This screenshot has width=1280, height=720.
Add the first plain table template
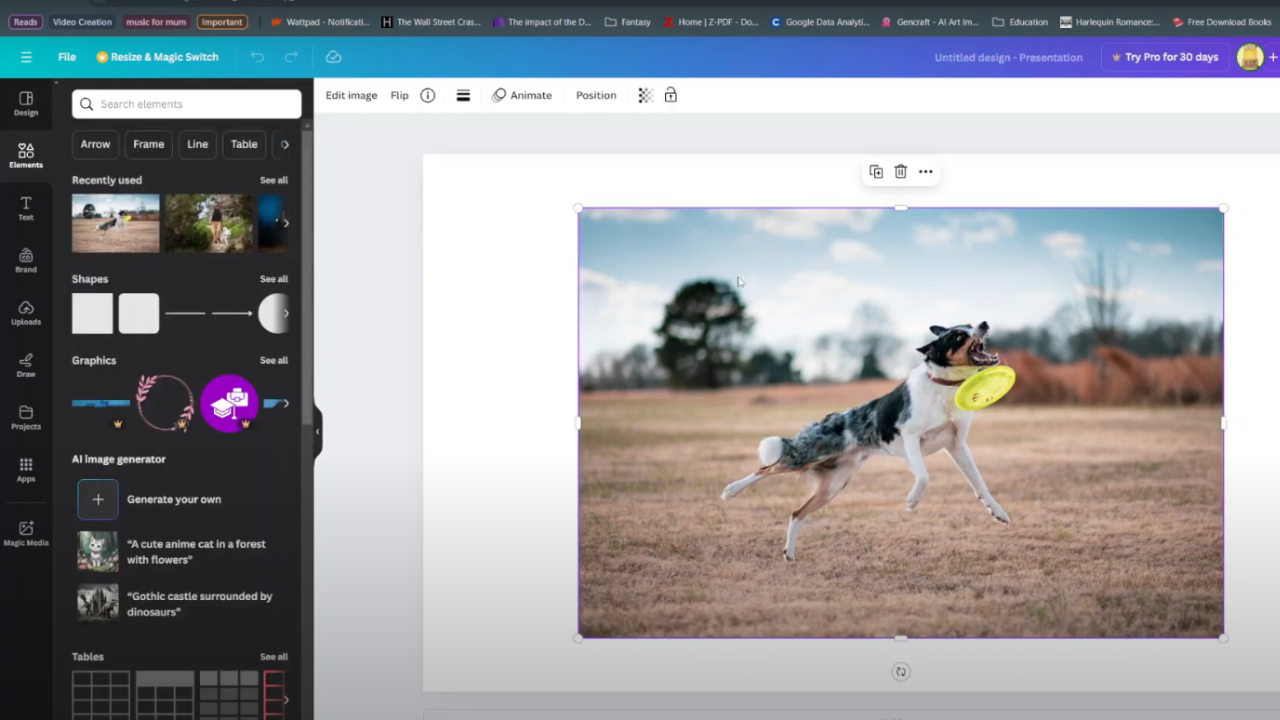click(101, 695)
